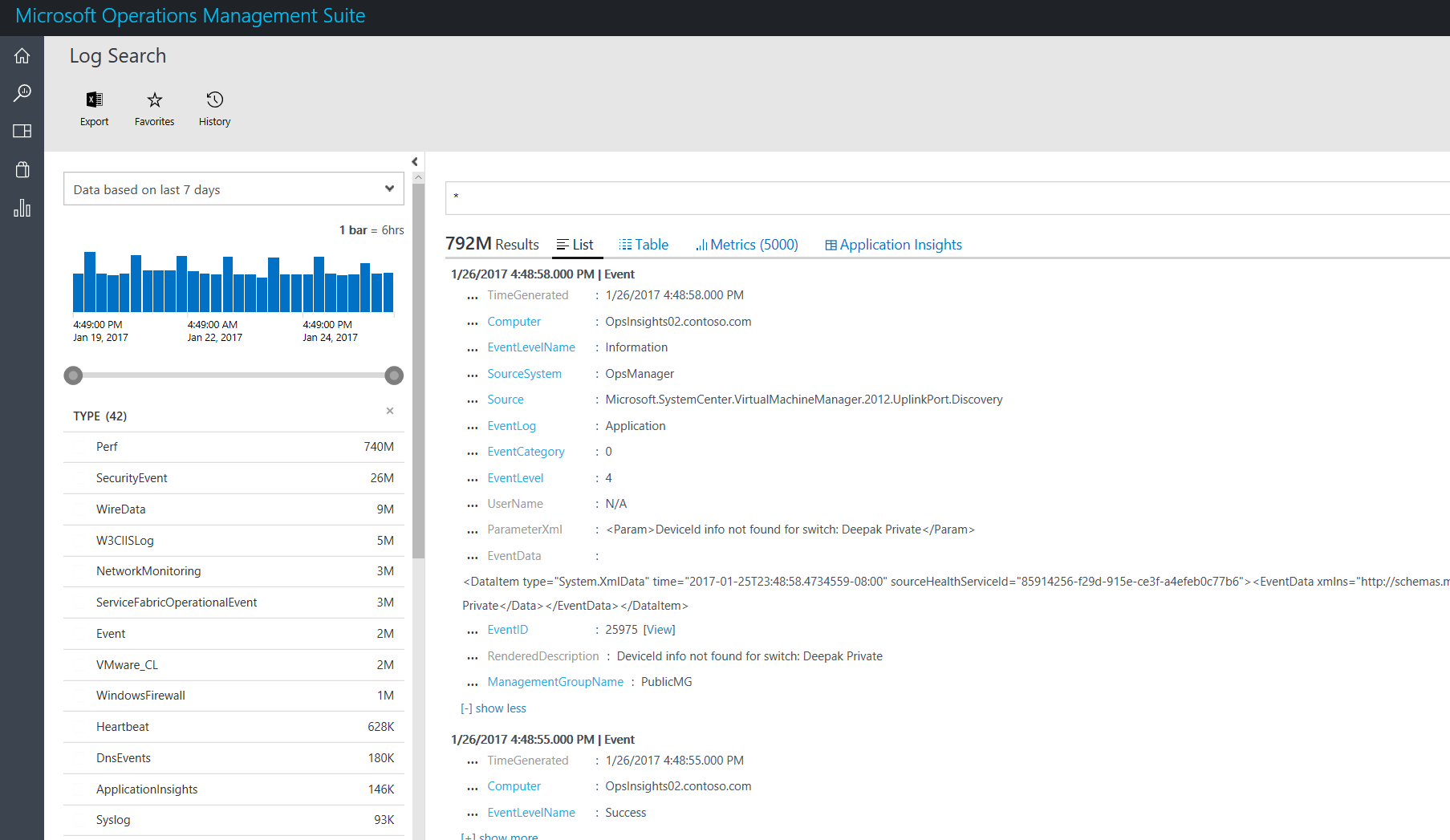Image resolution: width=1450 pixels, height=840 pixels.
Task: Open ellipsis menu beside EventLog
Action: [473, 428]
